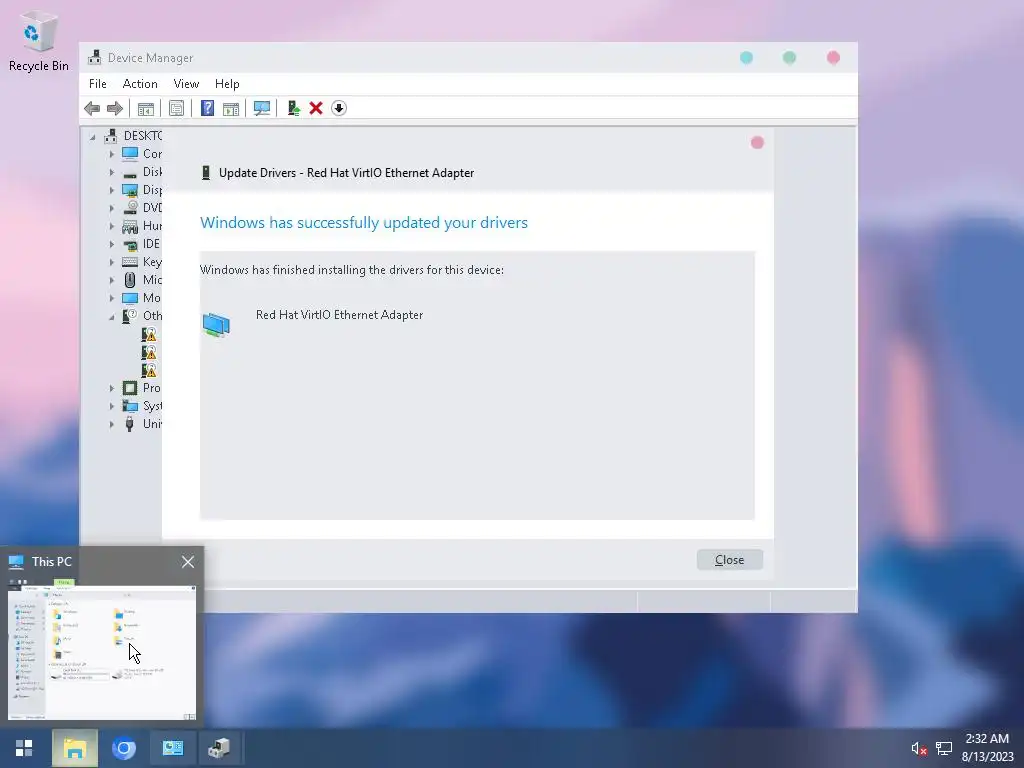This screenshot has height=768, width=1024.
Task: Click the taskbar icon left of Device Manager
Action: (172, 748)
